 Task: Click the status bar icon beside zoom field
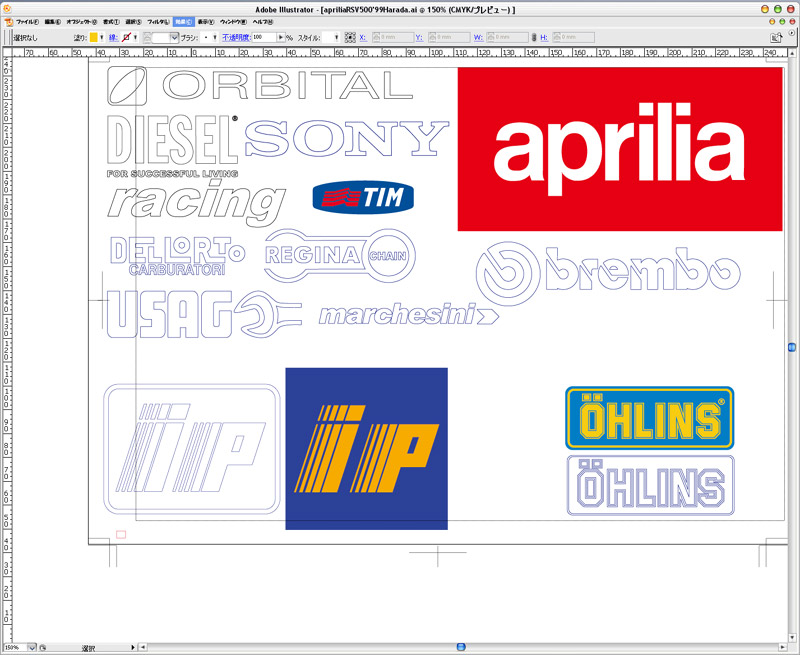[x=43, y=648]
